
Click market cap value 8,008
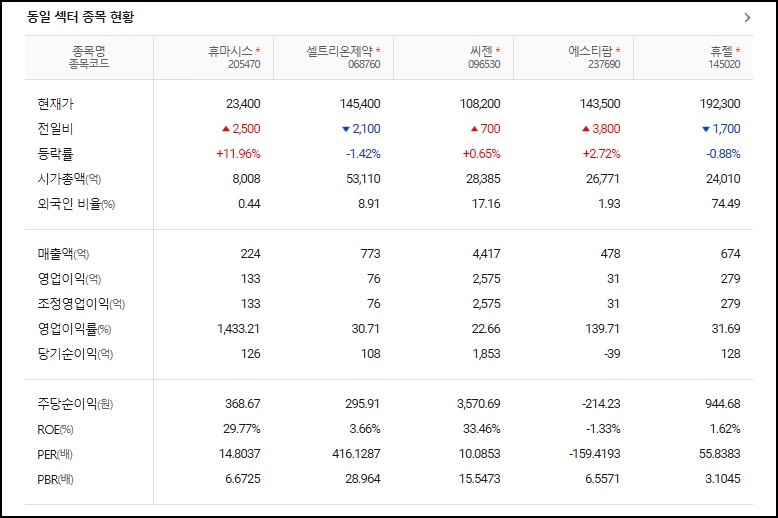[x=247, y=179]
